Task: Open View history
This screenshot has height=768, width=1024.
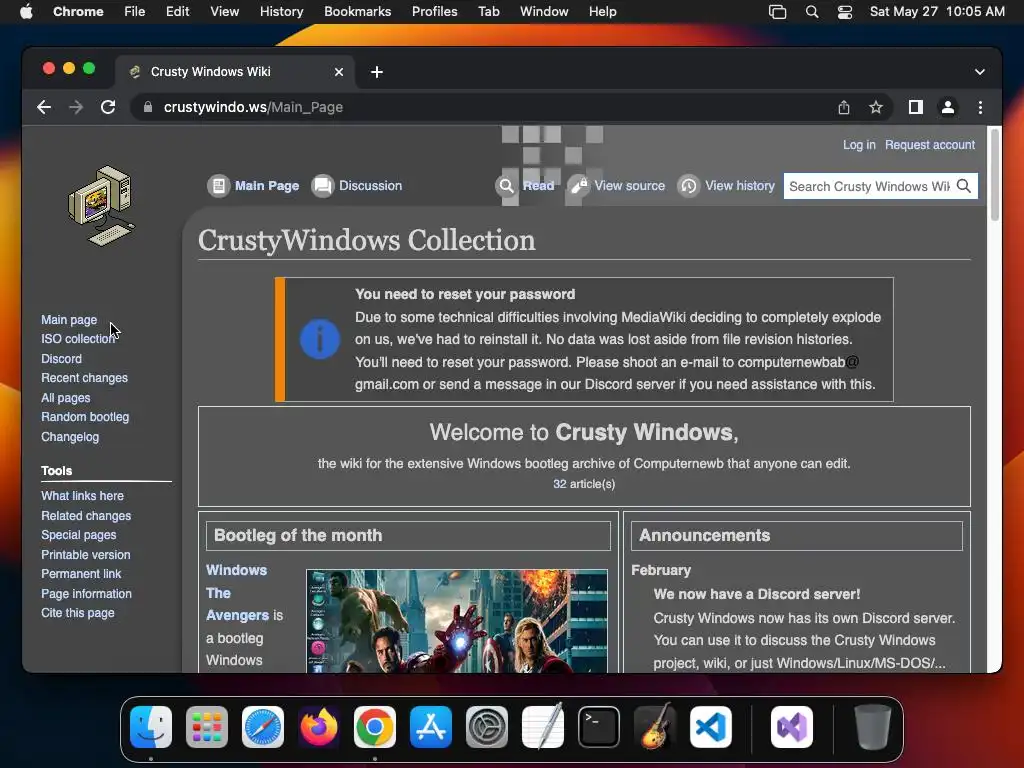Action: (726, 185)
